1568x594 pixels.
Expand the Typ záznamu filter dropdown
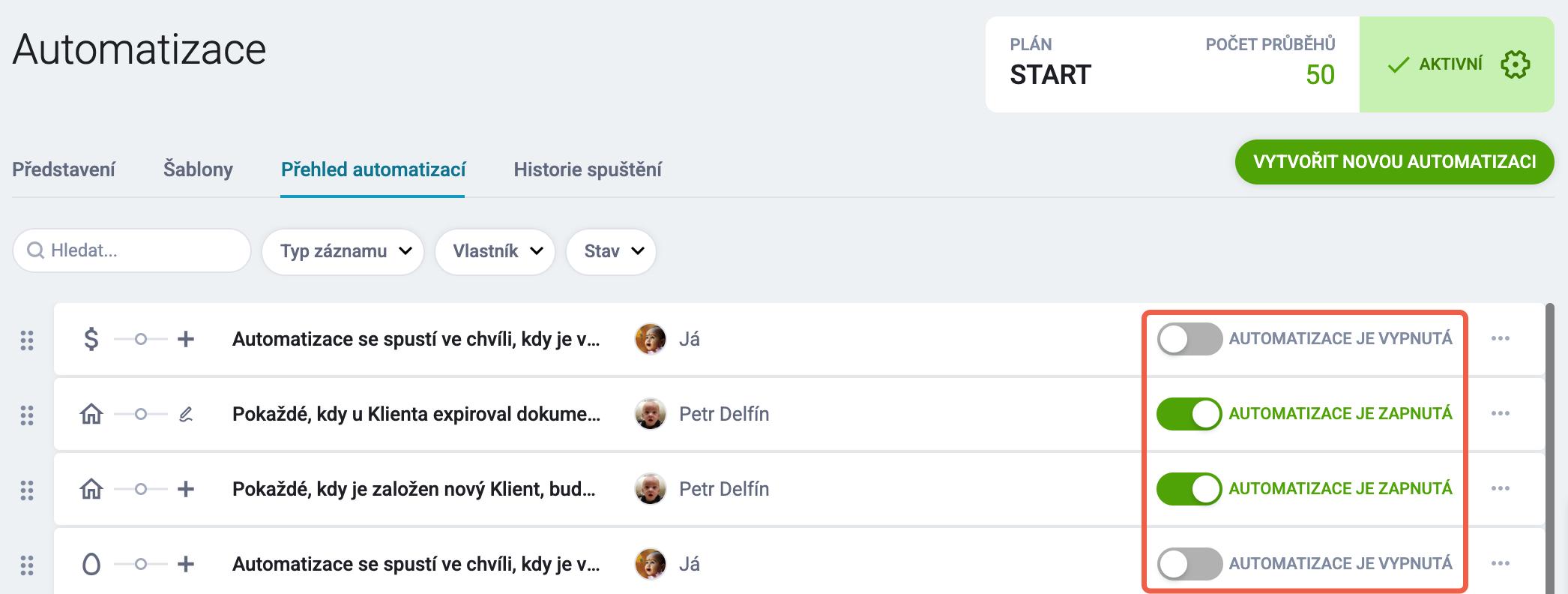tap(343, 251)
